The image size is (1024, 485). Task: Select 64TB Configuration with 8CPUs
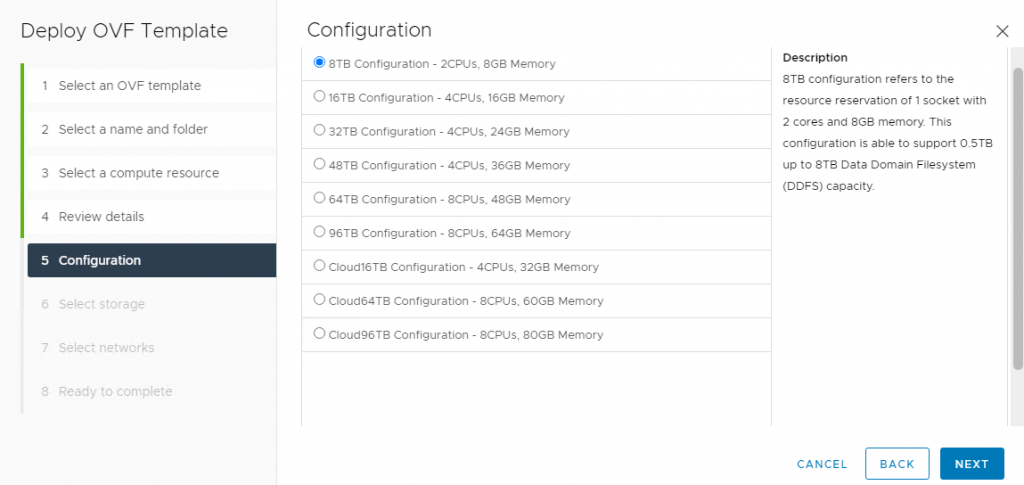coord(319,198)
